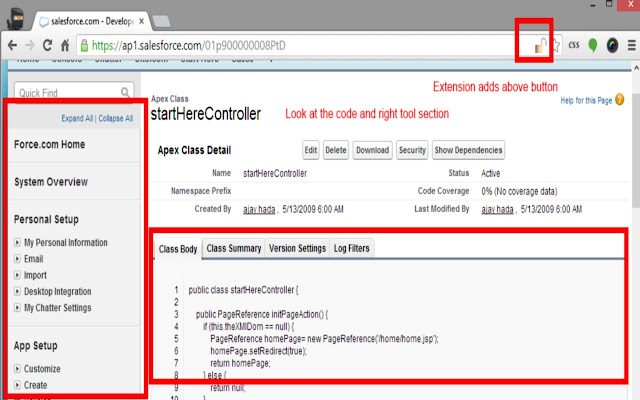Expand the Desktop Integration node
This screenshot has height=400, width=640.
17,291
